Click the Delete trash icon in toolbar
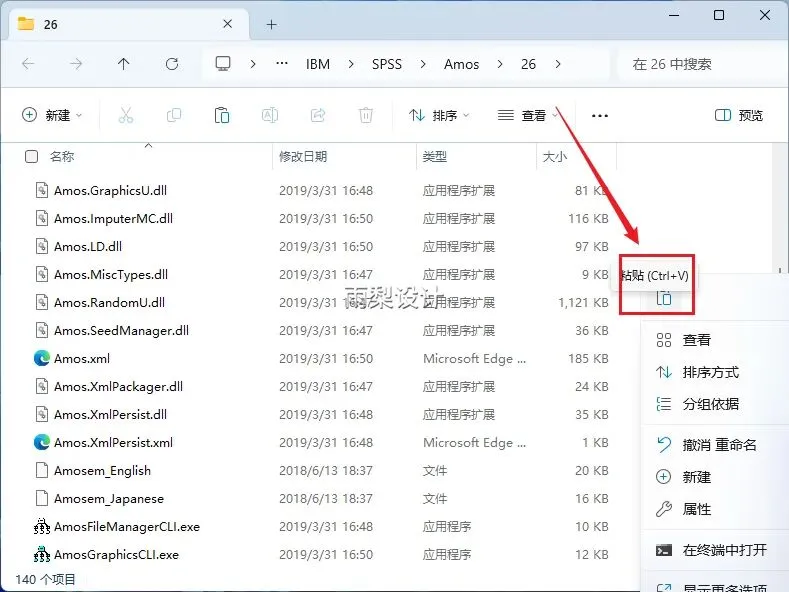The image size is (789, 592). (366, 115)
